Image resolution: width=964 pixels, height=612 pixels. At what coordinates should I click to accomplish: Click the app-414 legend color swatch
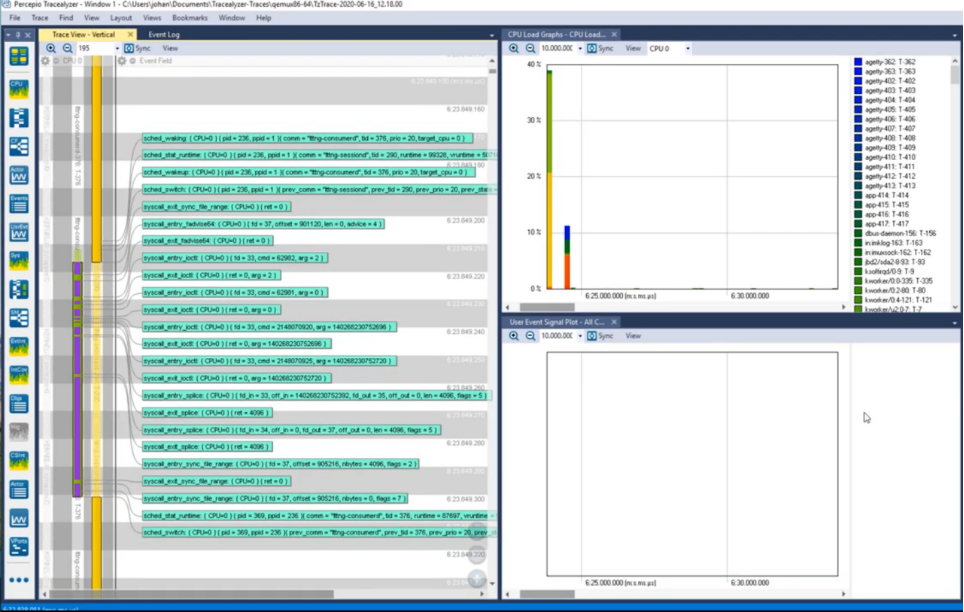click(x=858, y=196)
